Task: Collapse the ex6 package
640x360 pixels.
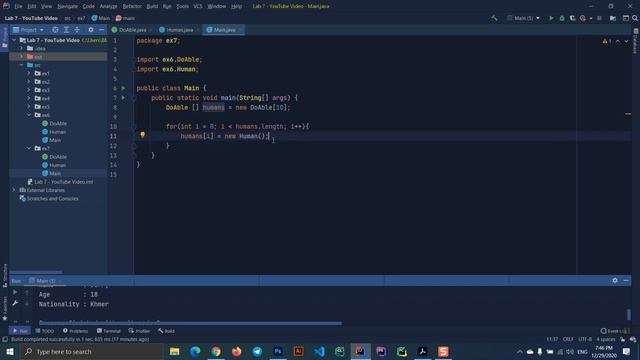Action: coord(29,115)
